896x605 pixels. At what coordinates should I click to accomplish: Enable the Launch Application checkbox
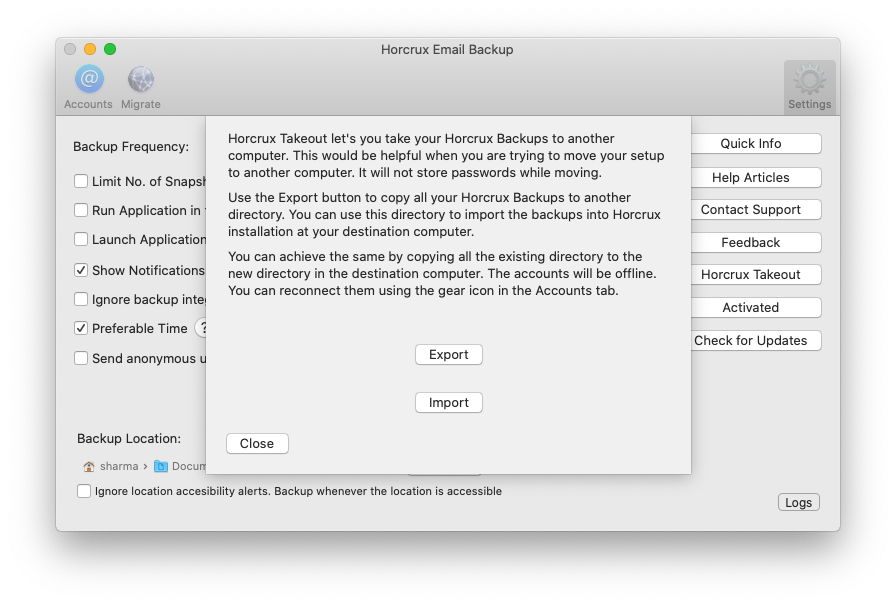pyautogui.click(x=81, y=239)
